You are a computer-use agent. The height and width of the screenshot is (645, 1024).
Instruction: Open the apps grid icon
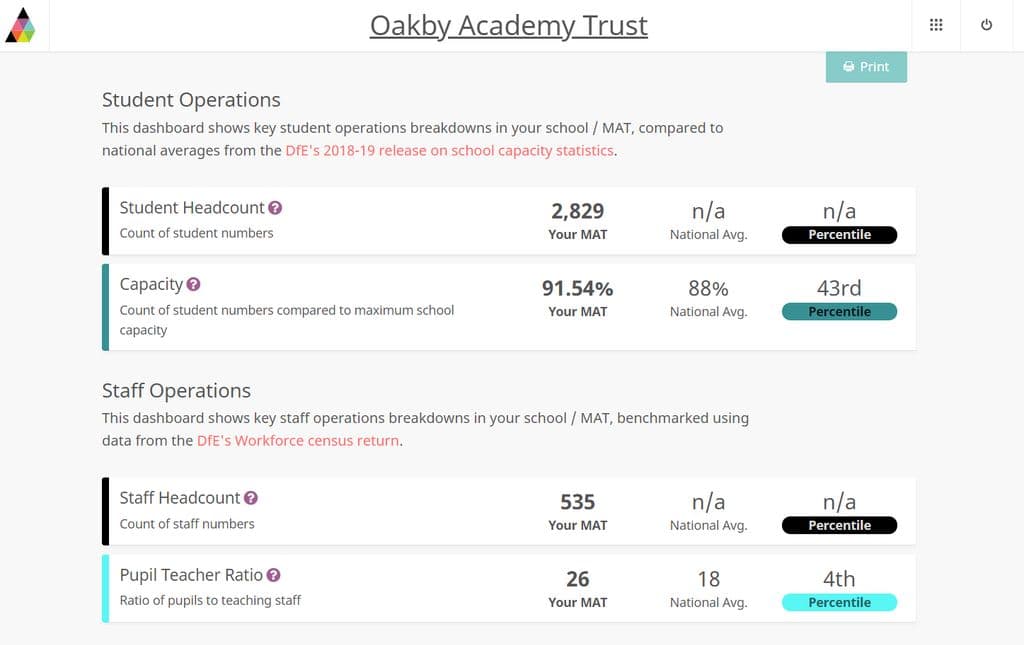click(936, 25)
